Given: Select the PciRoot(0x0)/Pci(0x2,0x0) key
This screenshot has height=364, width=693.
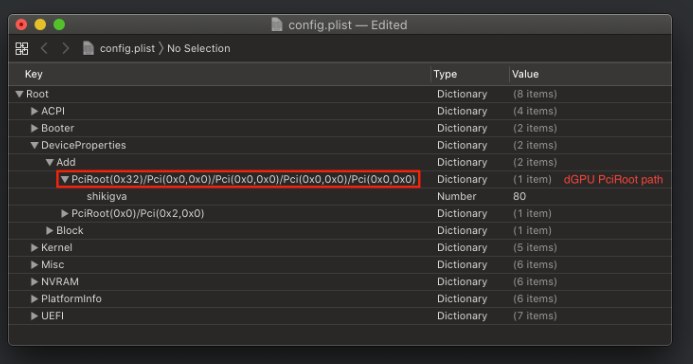Looking at the screenshot, I should [x=137, y=214].
